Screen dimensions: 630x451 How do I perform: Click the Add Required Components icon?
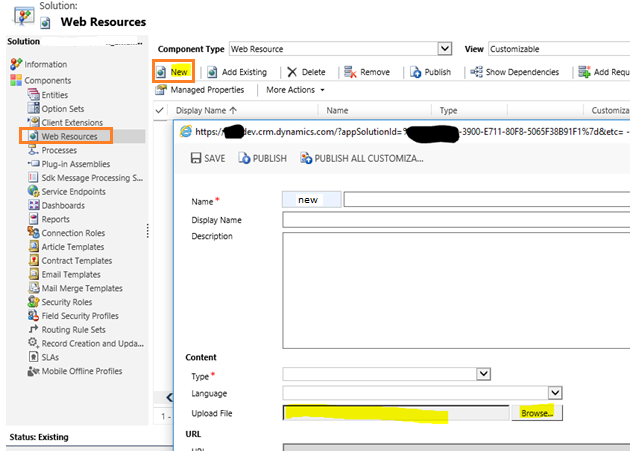pos(584,72)
